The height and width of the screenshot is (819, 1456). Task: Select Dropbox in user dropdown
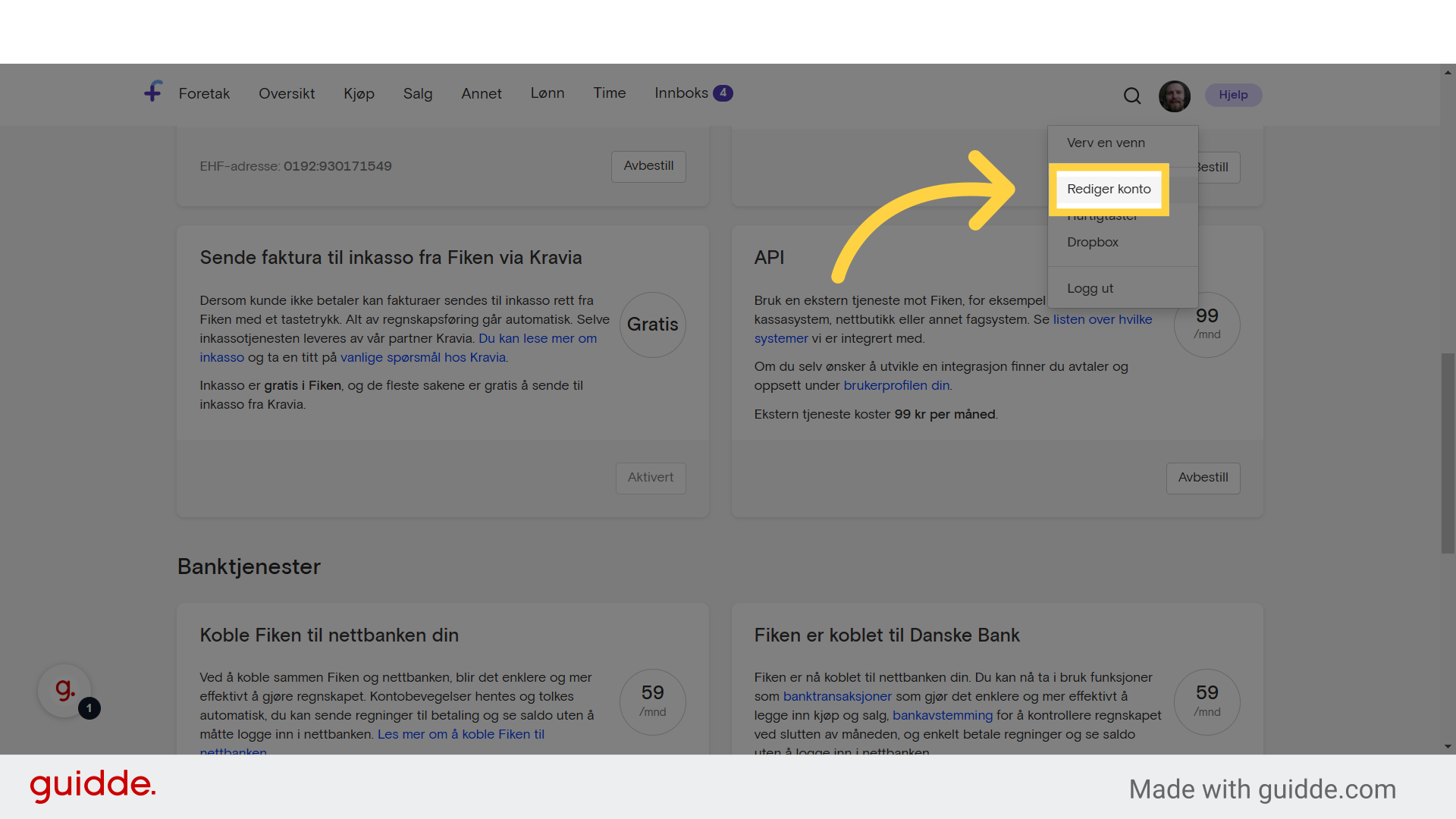pos(1093,242)
